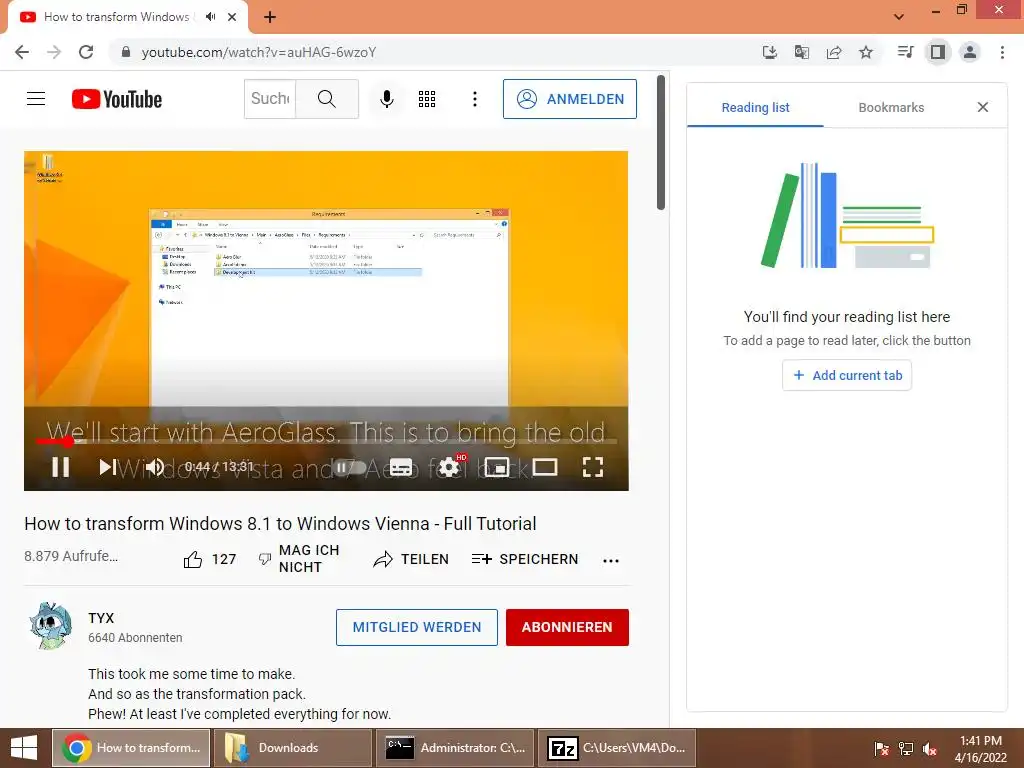The height and width of the screenshot is (768, 1024).
Task: Subscribe with ABONNIEREN button
Action: tap(567, 627)
